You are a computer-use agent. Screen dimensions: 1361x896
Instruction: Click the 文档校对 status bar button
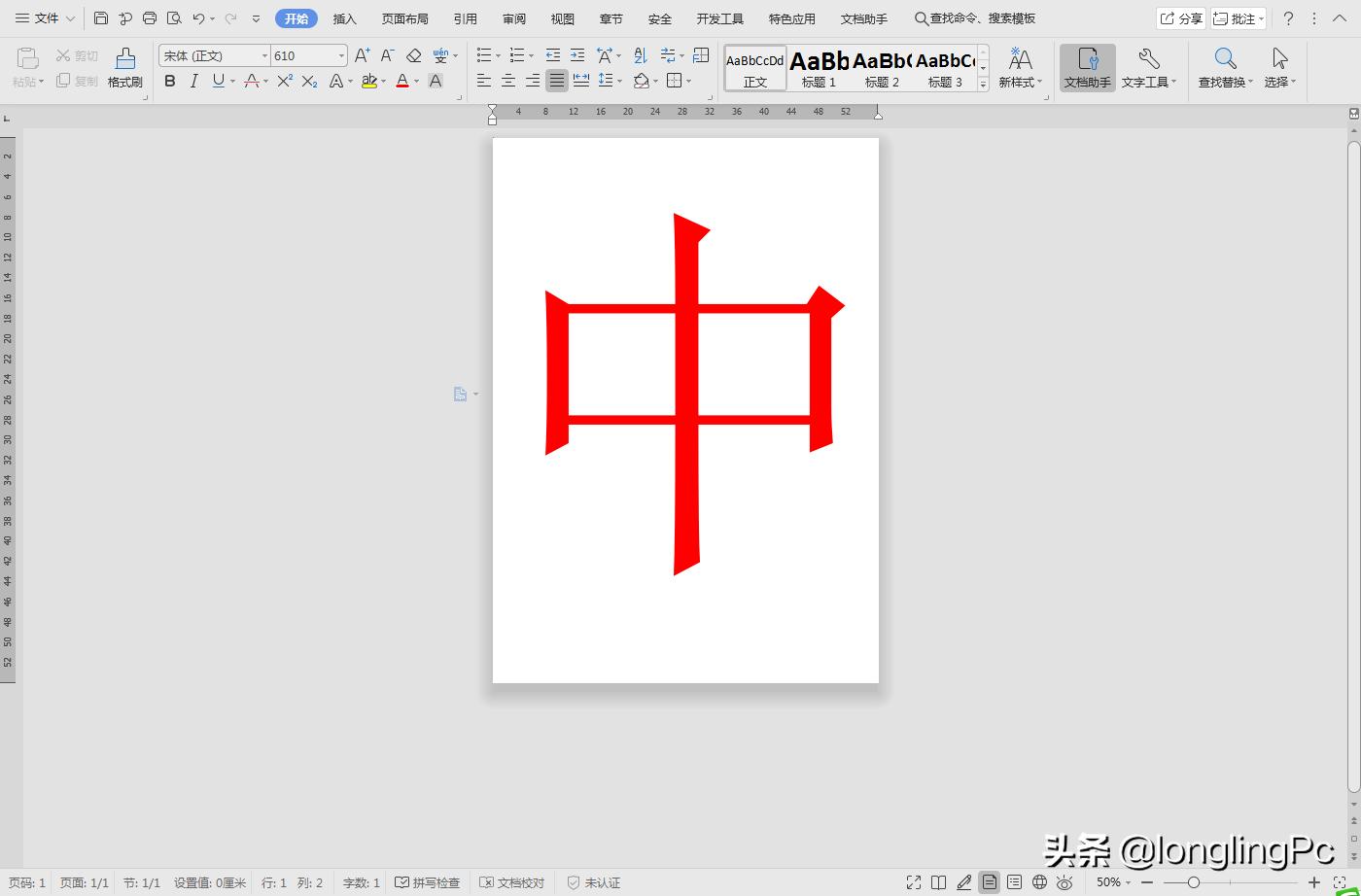tap(512, 882)
